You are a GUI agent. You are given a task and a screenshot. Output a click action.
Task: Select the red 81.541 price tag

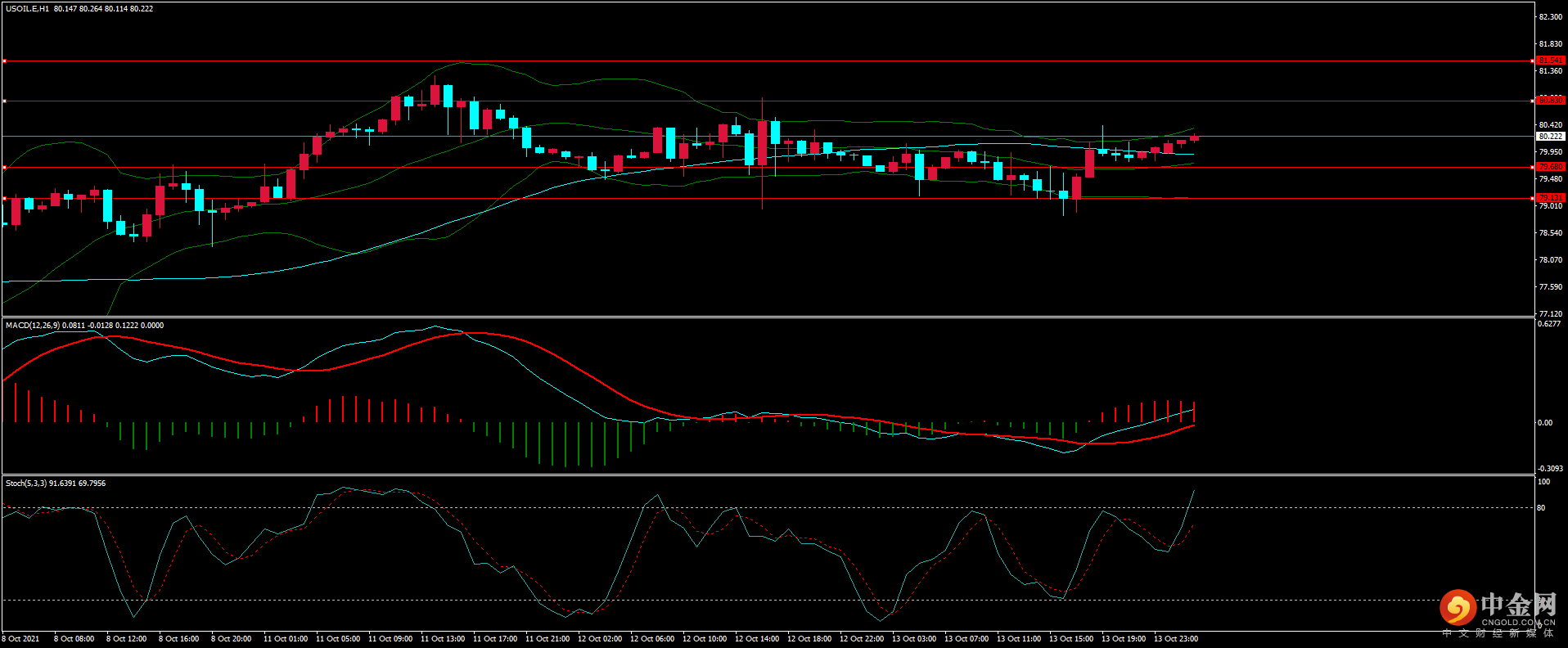click(1550, 61)
